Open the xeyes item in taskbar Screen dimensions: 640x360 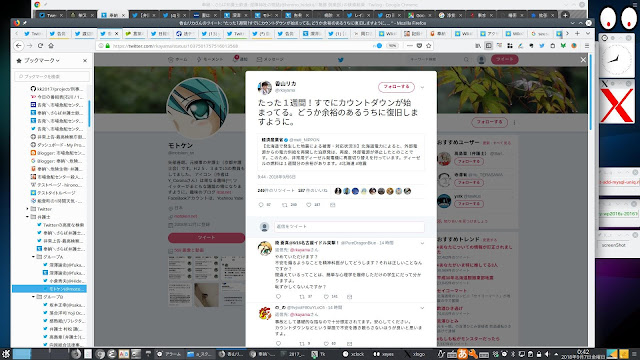point(385,354)
